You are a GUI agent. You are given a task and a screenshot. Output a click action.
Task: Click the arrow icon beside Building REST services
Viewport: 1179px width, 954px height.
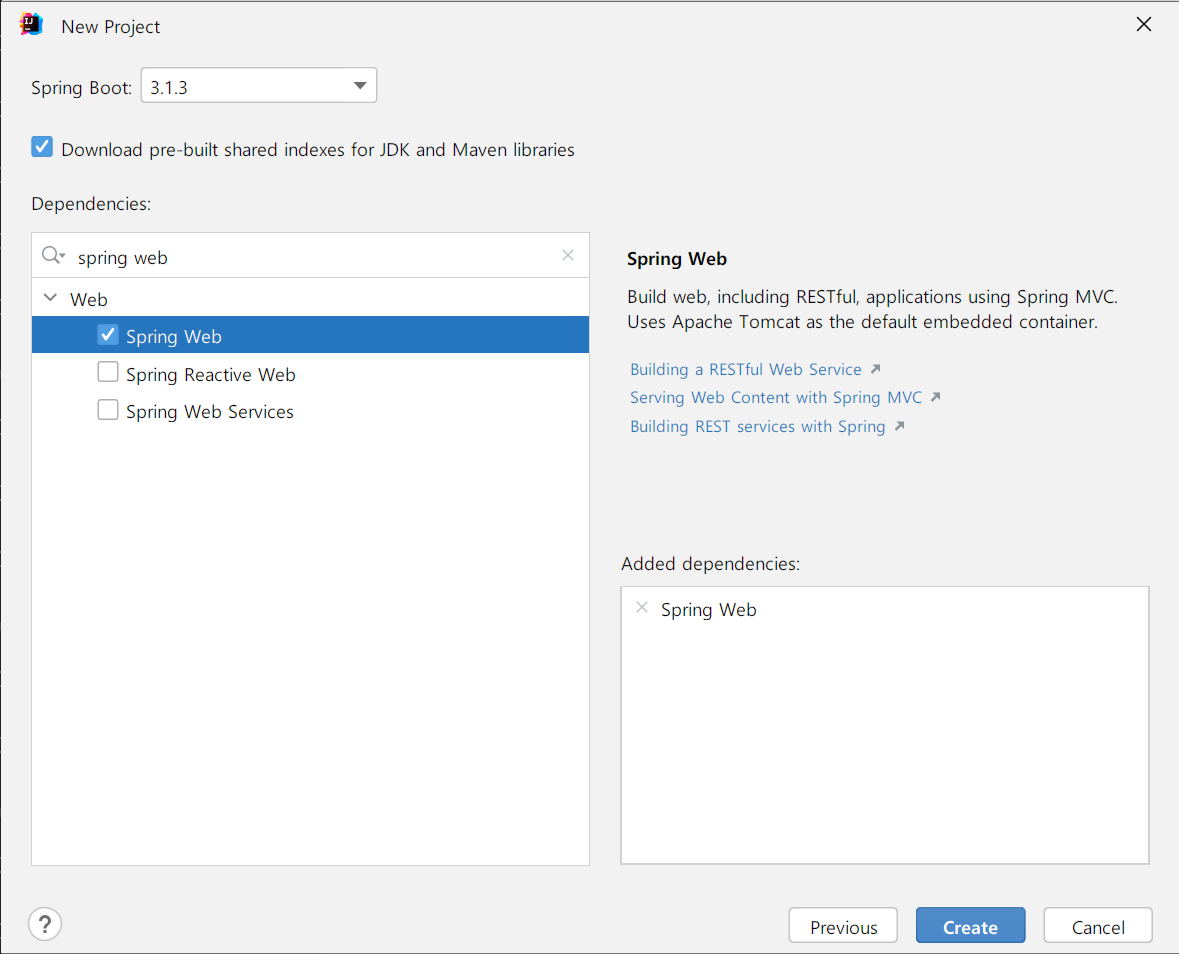coord(899,426)
